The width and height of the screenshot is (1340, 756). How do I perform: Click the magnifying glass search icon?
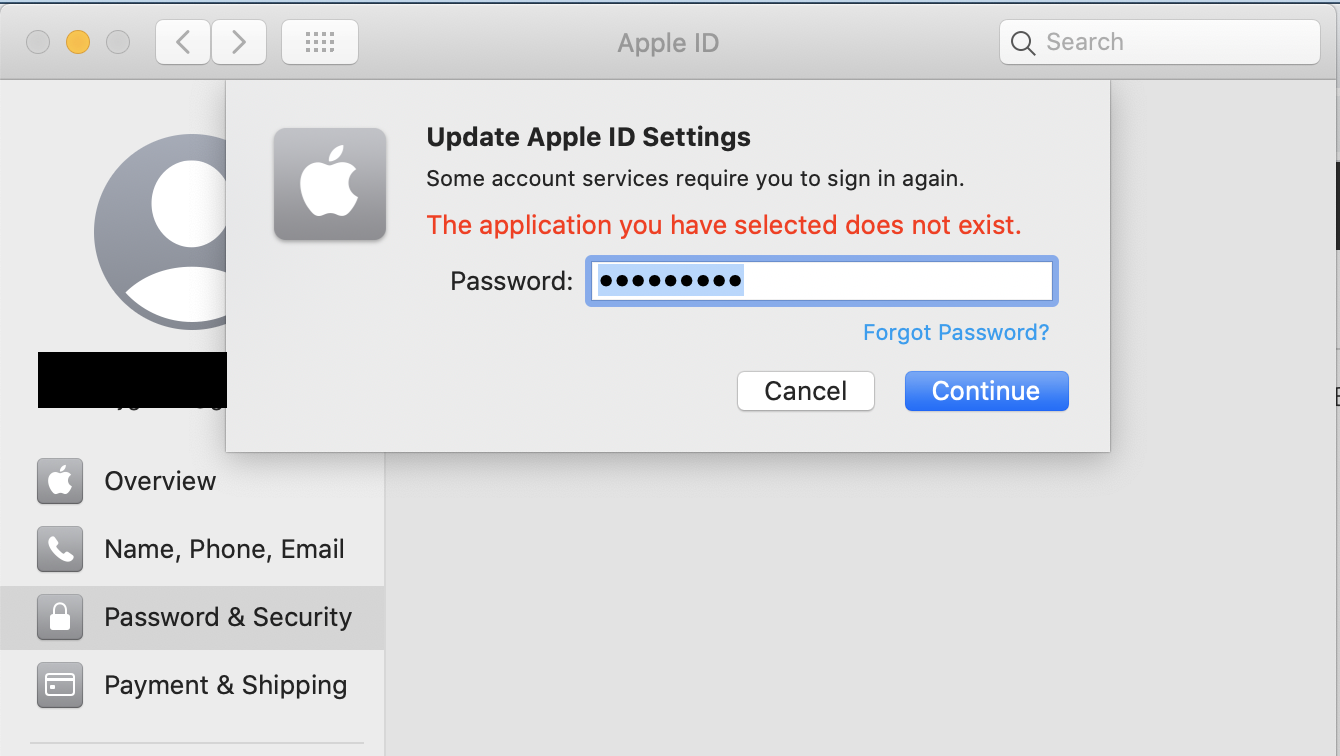tap(1022, 43)
